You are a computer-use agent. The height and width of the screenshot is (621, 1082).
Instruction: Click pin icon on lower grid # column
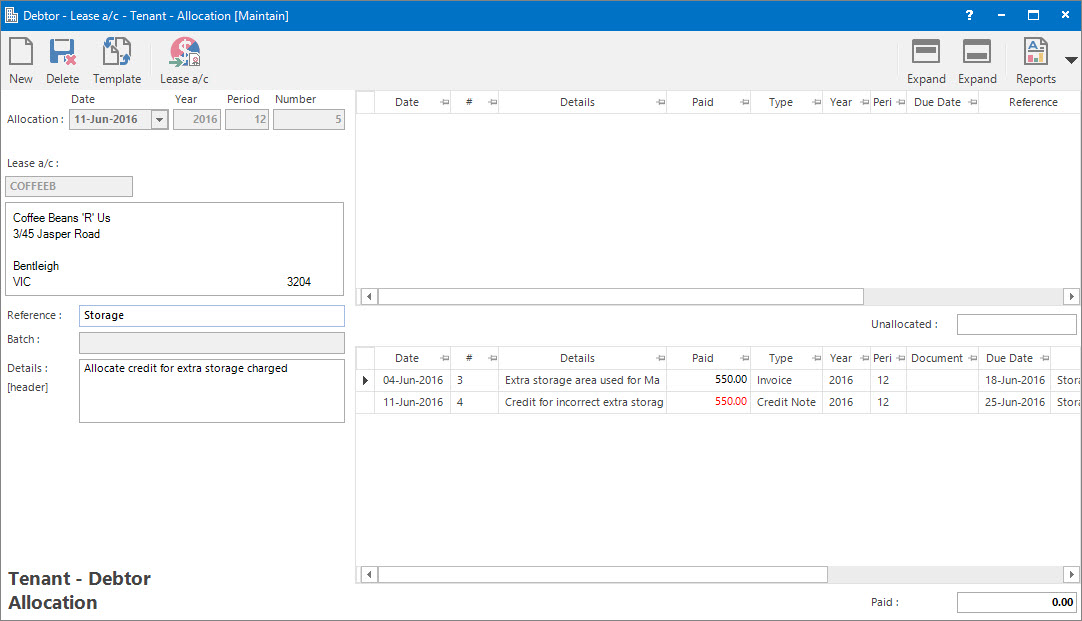[x=493, y=358]
